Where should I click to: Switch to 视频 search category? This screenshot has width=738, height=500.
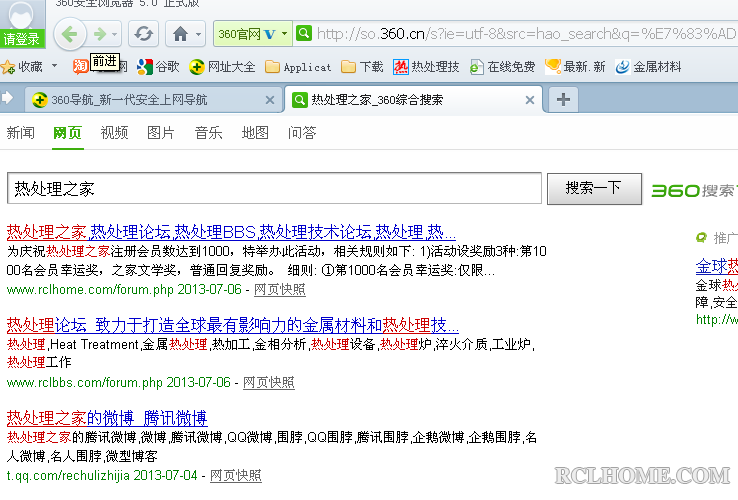114,133
